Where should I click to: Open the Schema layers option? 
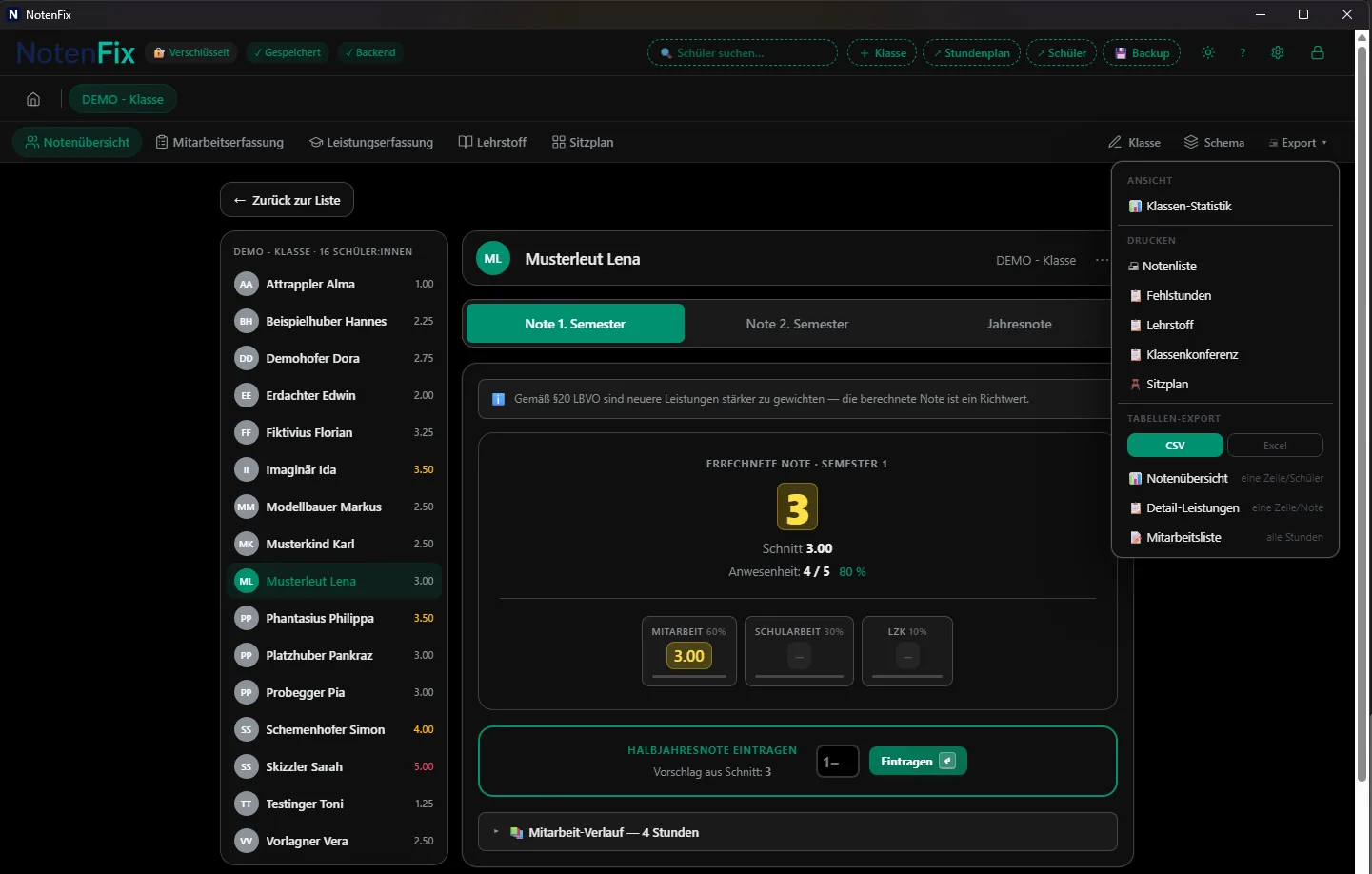tap(1214, 142)
